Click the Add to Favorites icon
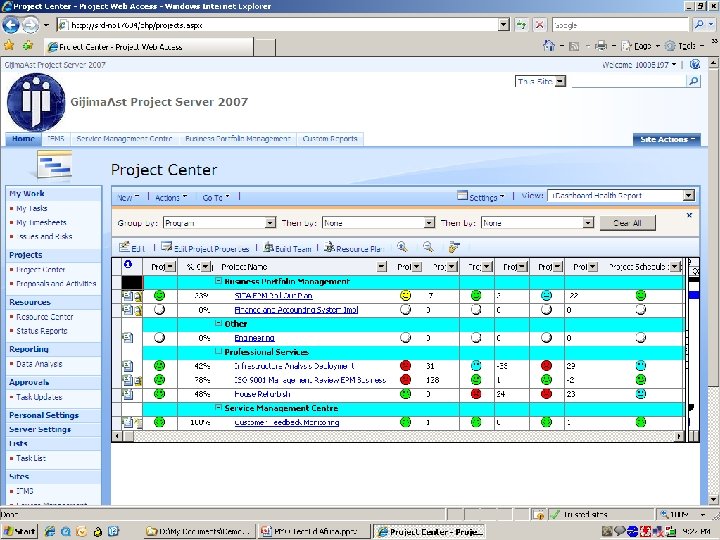 point(28,45)
